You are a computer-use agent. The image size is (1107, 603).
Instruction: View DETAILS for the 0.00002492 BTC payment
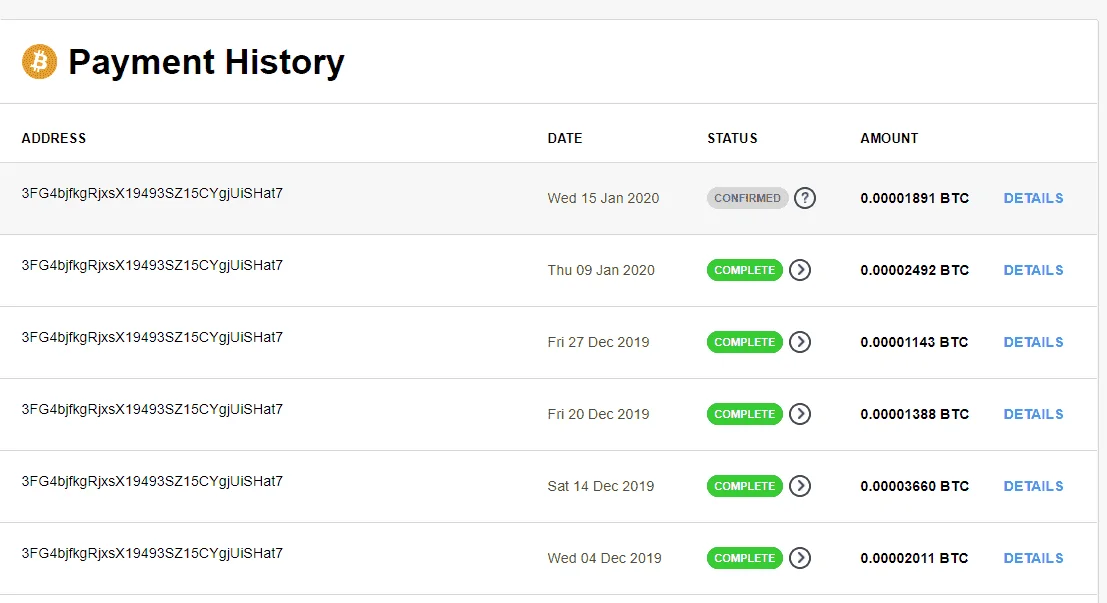[x=1034, y=270]
